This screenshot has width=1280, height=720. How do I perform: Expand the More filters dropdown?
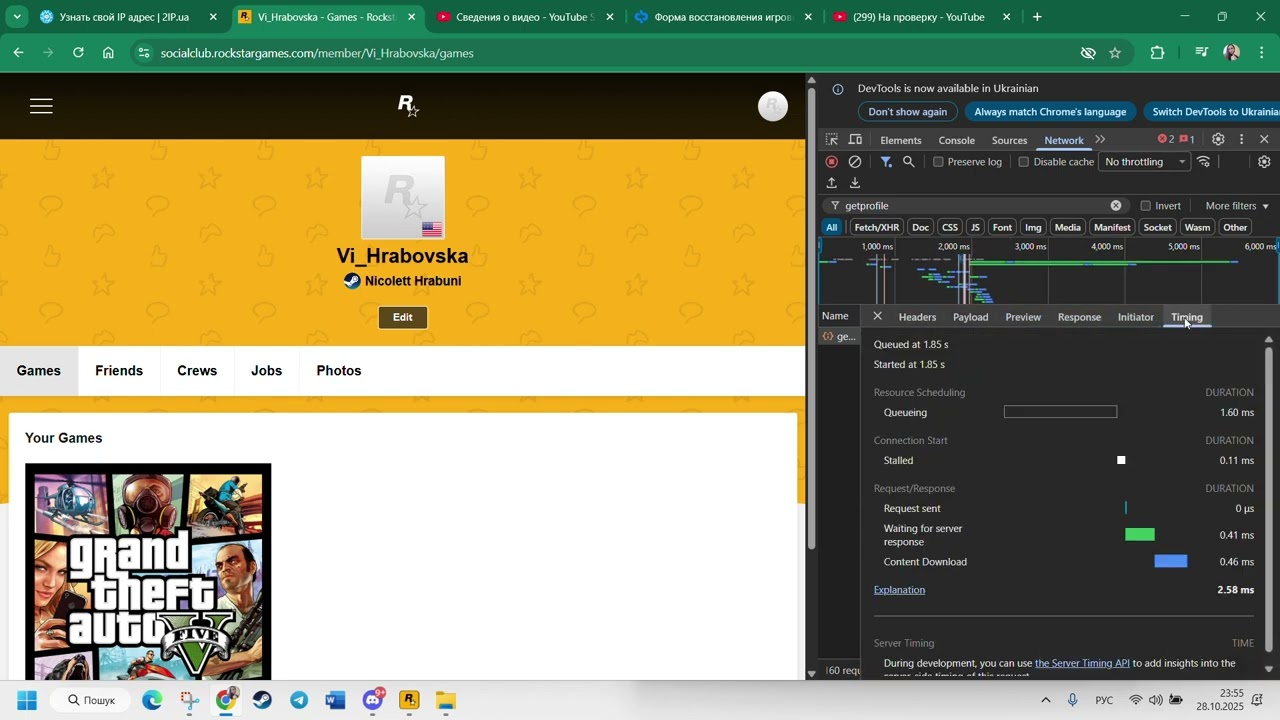pyautogui.click(x=1237, y=206)
